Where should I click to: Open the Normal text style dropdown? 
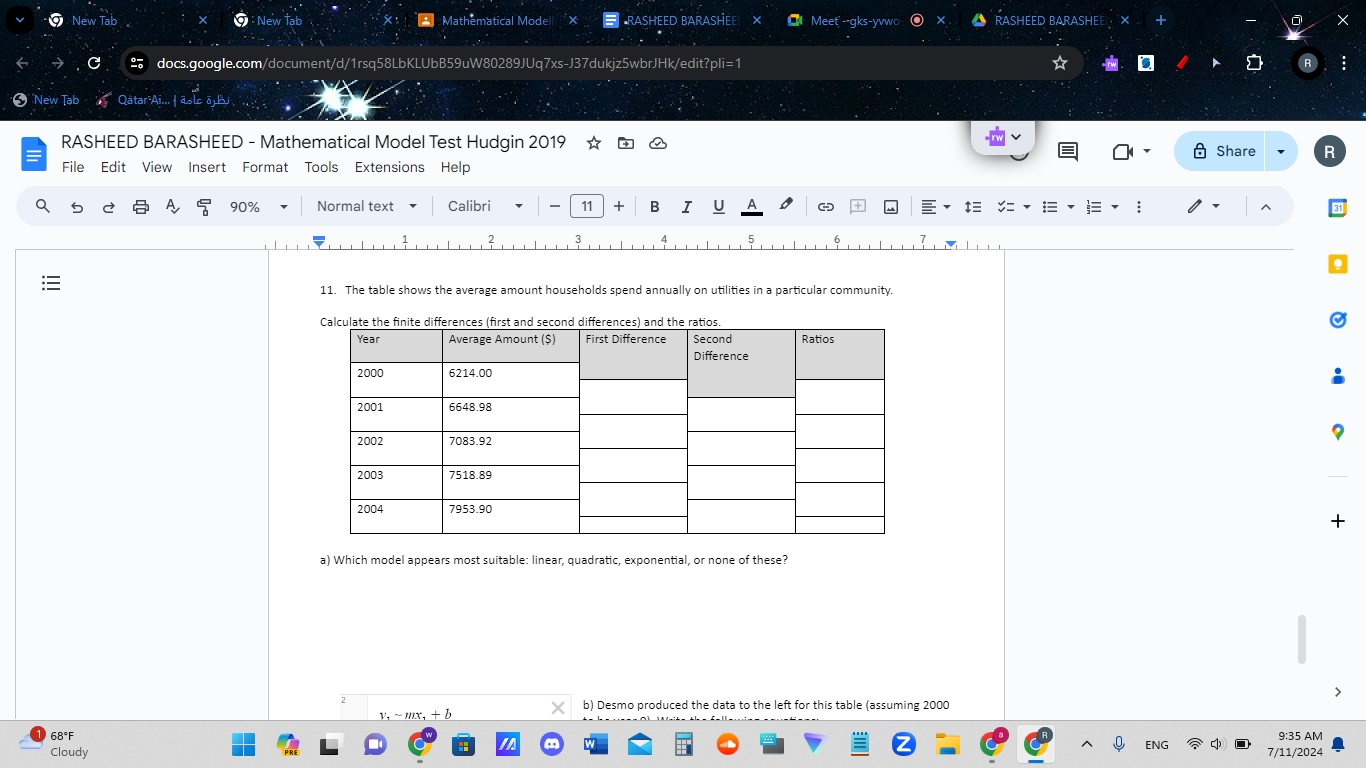[368, 206]
